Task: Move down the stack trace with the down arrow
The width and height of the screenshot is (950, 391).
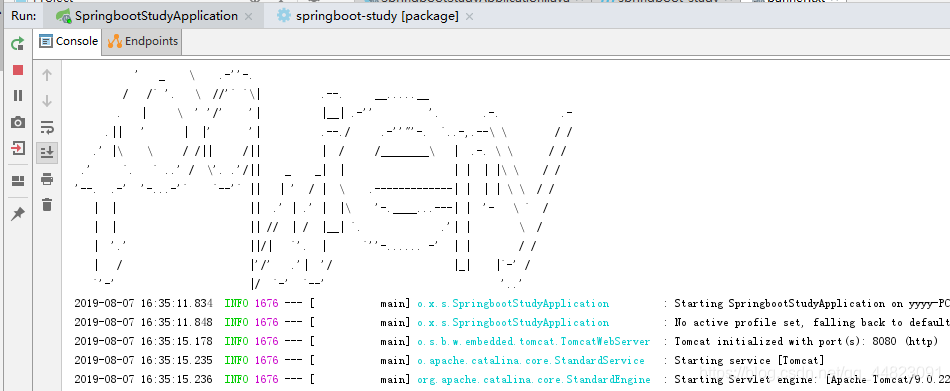Action: 47,101
